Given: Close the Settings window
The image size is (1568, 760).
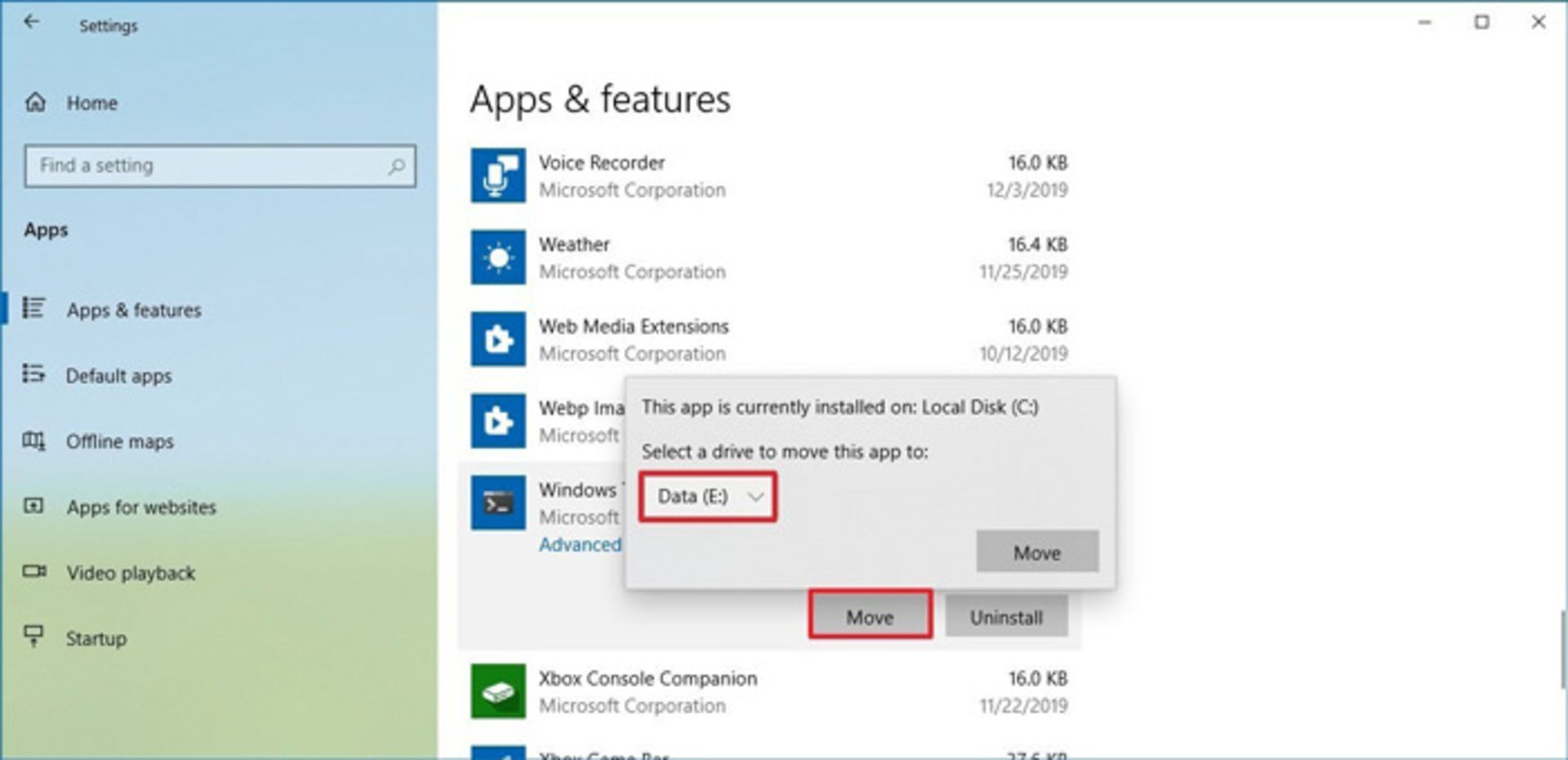Looking at the screenshot, I should [1538, 22].
